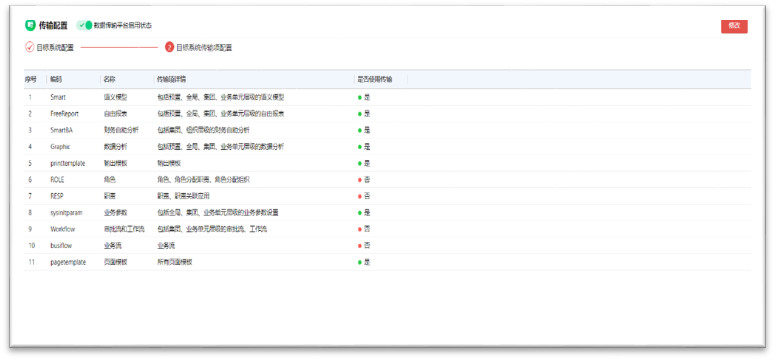
Task: Click the Graphic row details text
Action: tap(220, 147)
